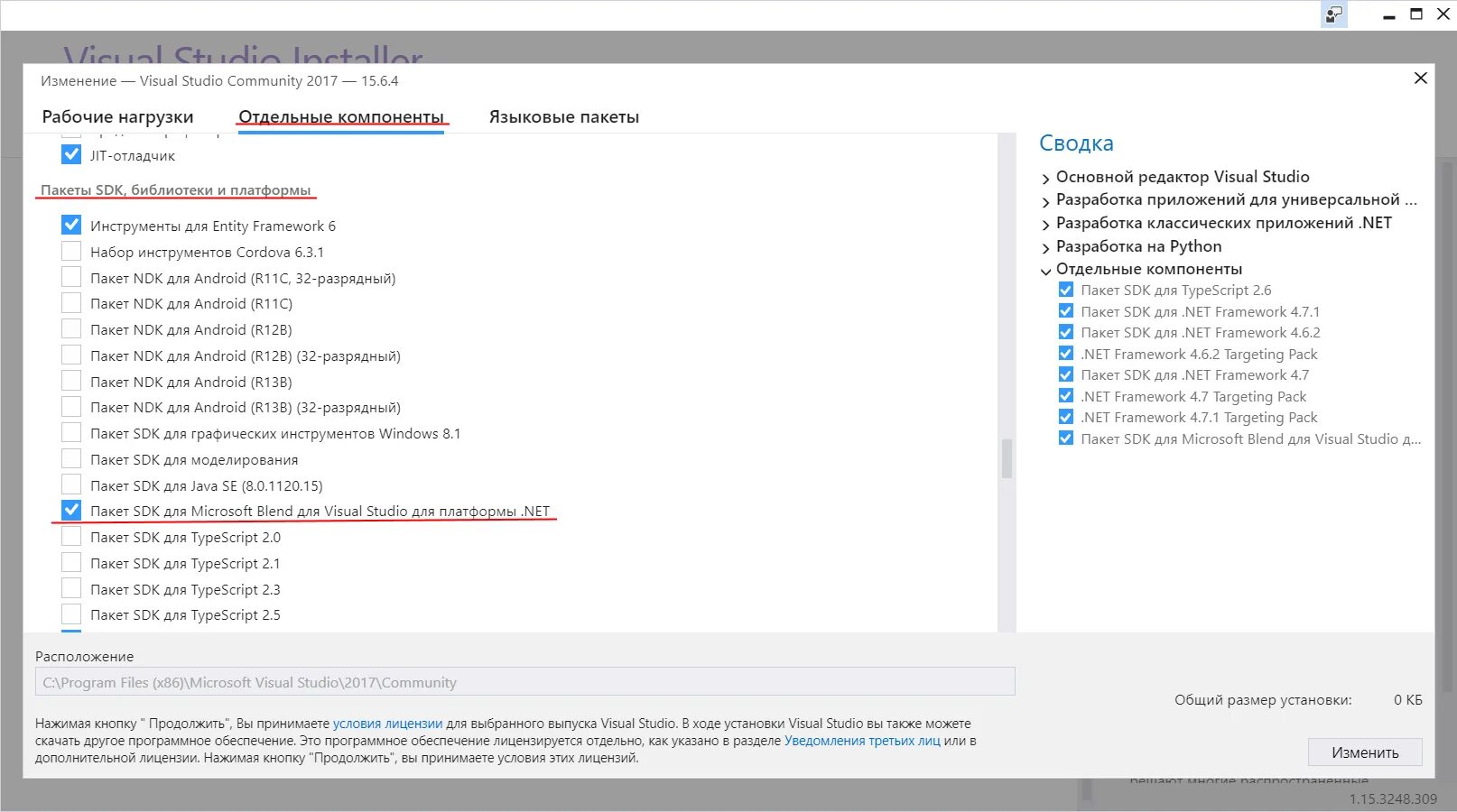Uncheck Пакет SDK для TypeScript 2.6 in summary
The width and height of the screenshot is (1457, 812).
click(1065, 290)
